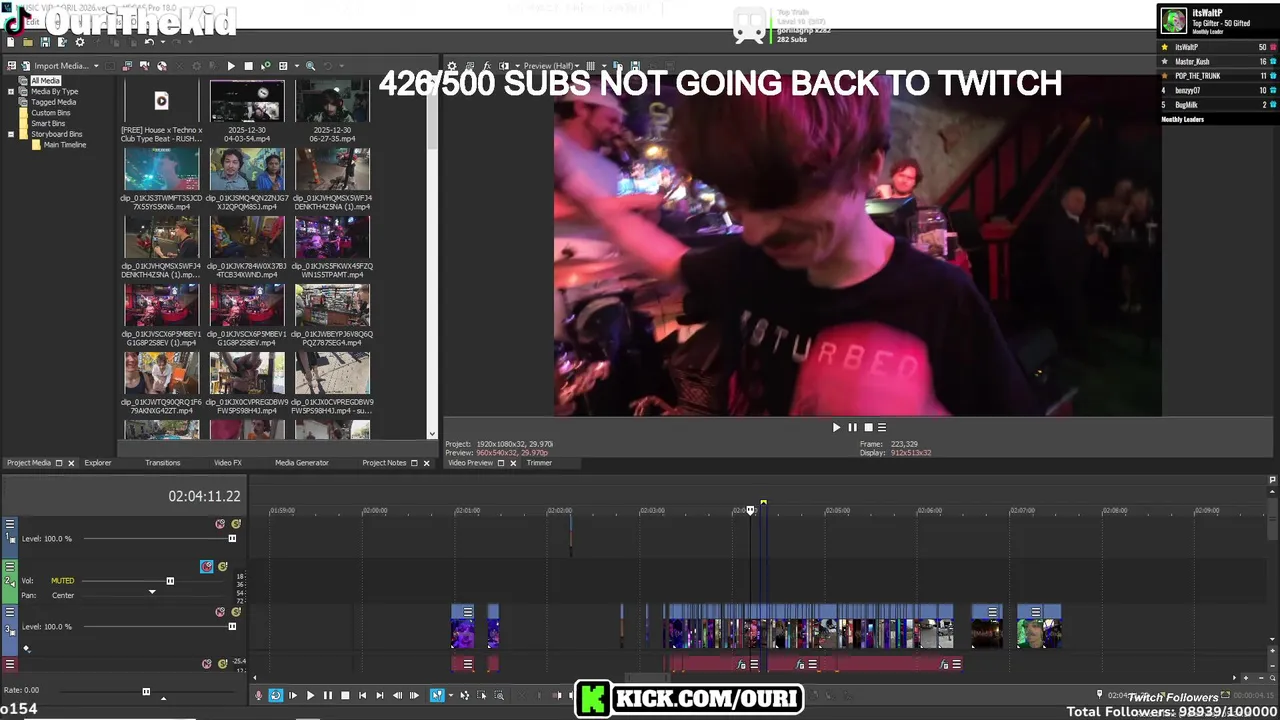Open the edit tool dropdown arrow
This screenshot has height=720, width=1280.
tap(451, 695)
